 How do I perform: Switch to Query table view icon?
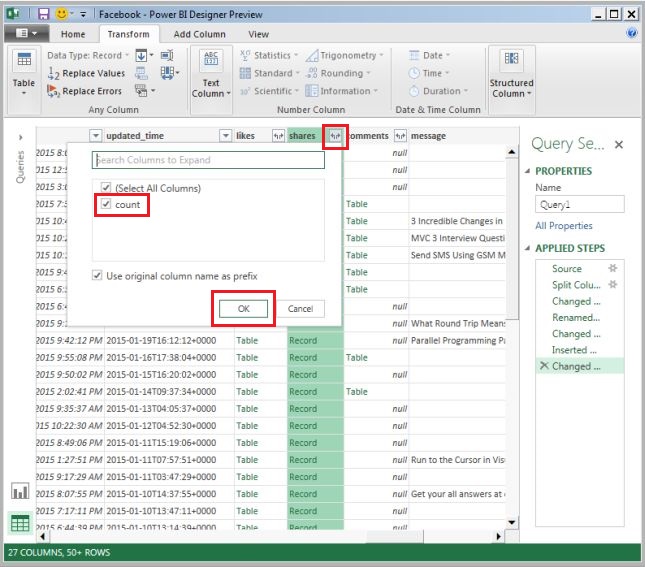[19, 522]
